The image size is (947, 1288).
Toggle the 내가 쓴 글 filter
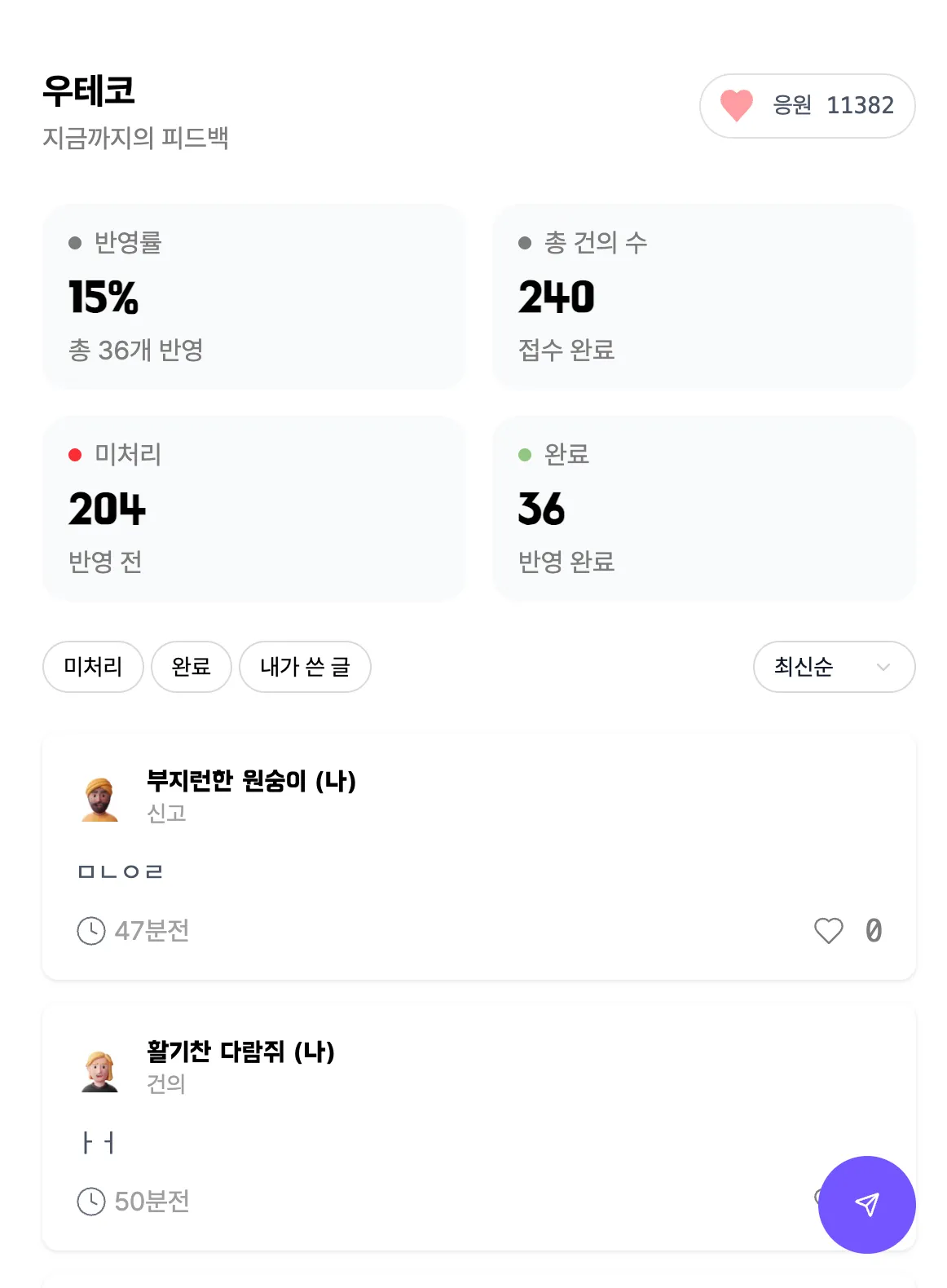(305, 667)
